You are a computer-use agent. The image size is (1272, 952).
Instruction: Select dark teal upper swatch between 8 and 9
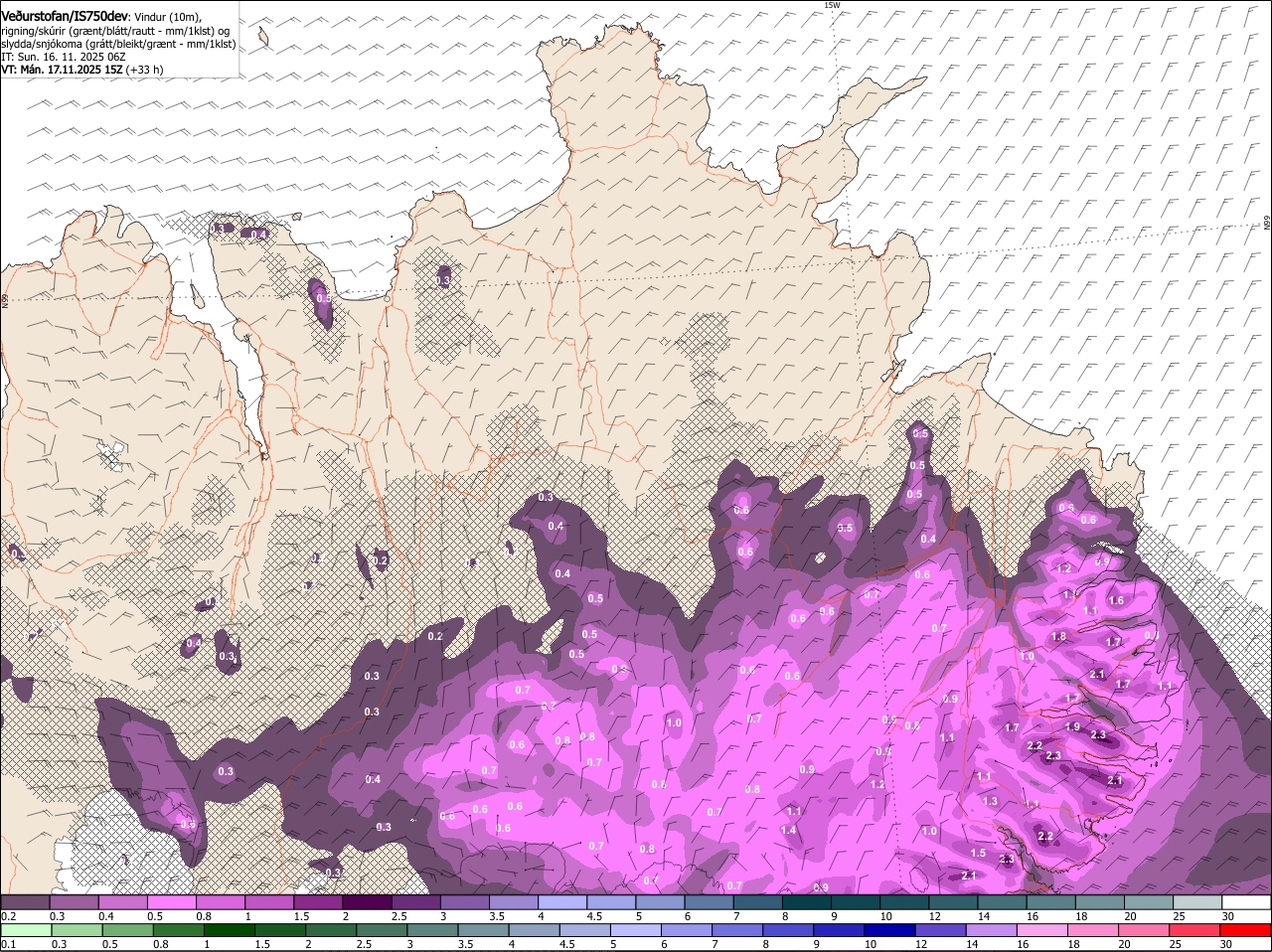click(807, 901)
